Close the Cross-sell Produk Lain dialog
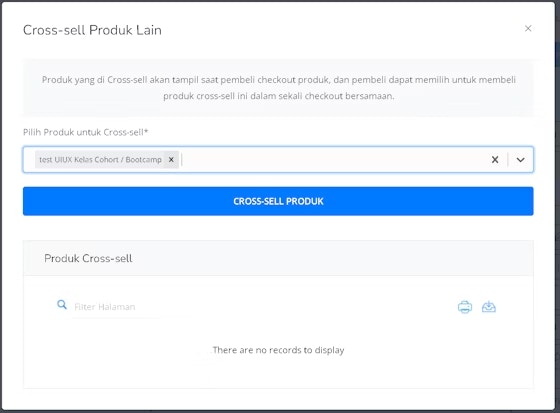Viewport: 560px width, 413px height. pos(528,29)
